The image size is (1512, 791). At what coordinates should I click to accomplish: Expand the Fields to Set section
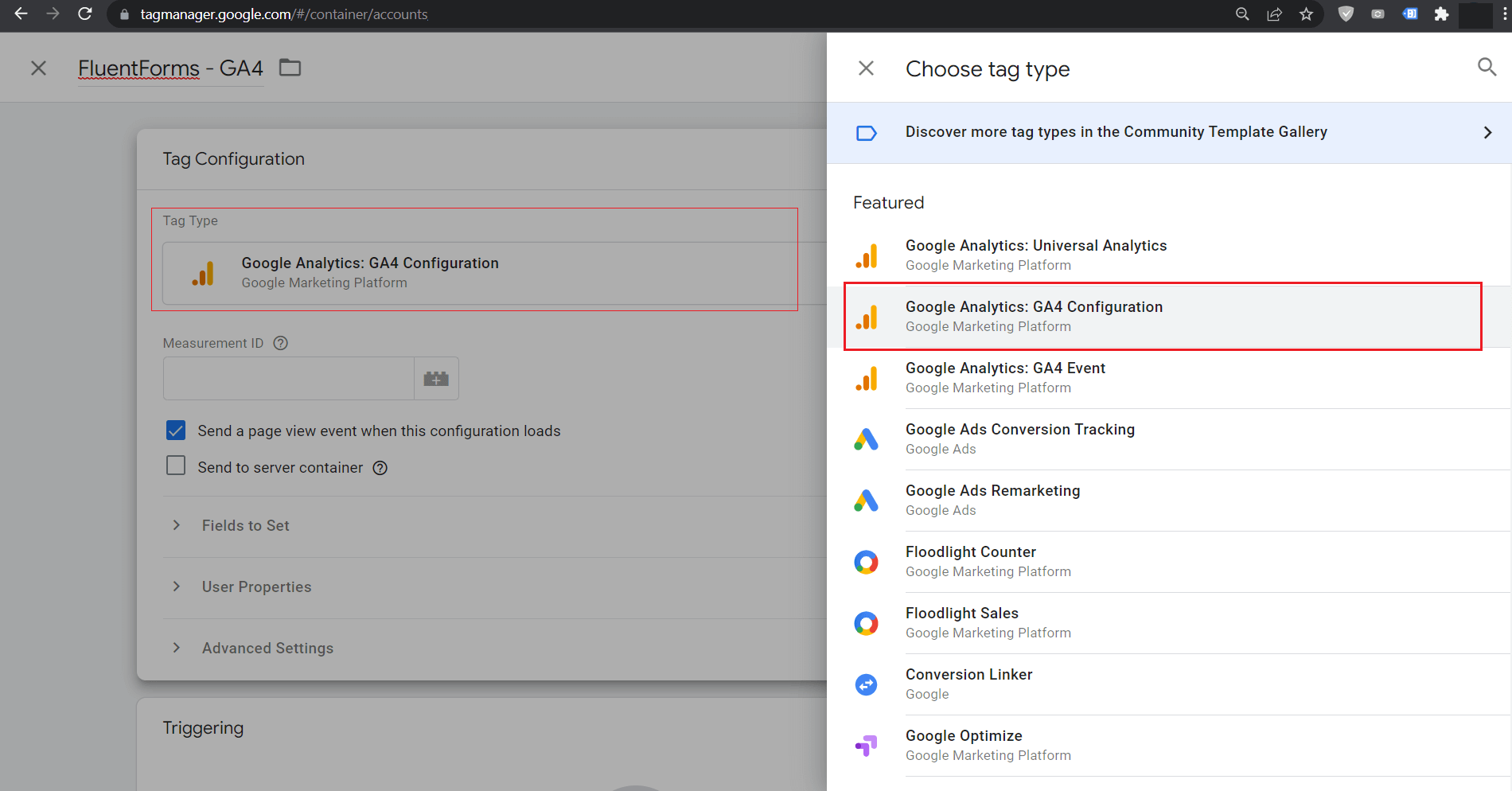(494, 526)
